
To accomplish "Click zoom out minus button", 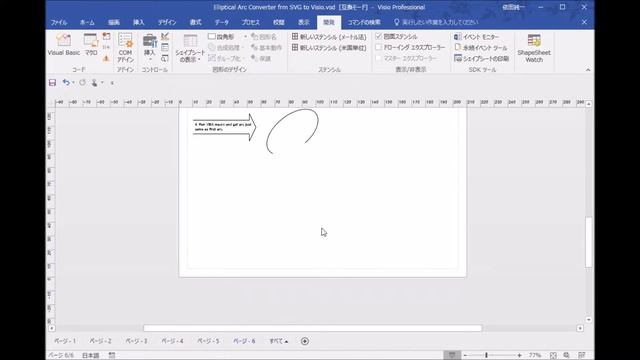I will (465, 356).
